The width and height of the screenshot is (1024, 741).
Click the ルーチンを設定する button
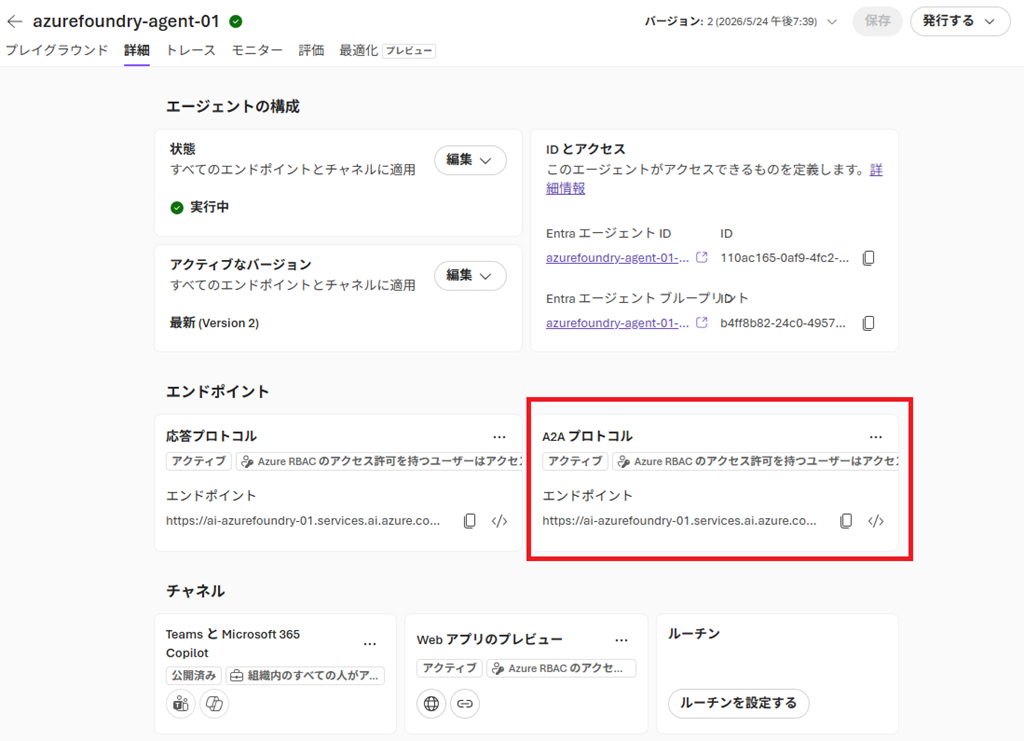tap(739, 703)
